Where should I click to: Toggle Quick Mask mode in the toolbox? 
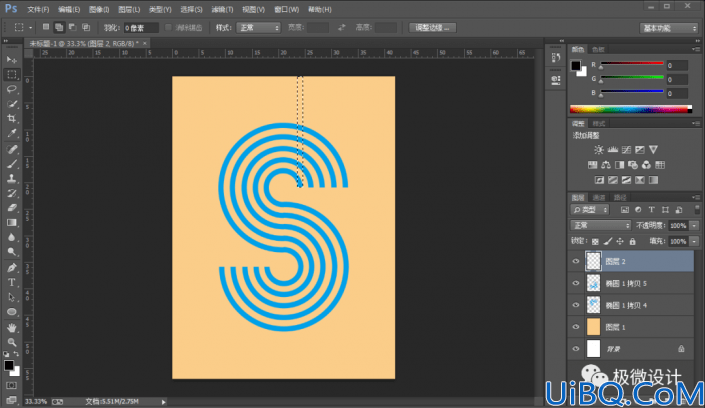click(x=11, y=386)
